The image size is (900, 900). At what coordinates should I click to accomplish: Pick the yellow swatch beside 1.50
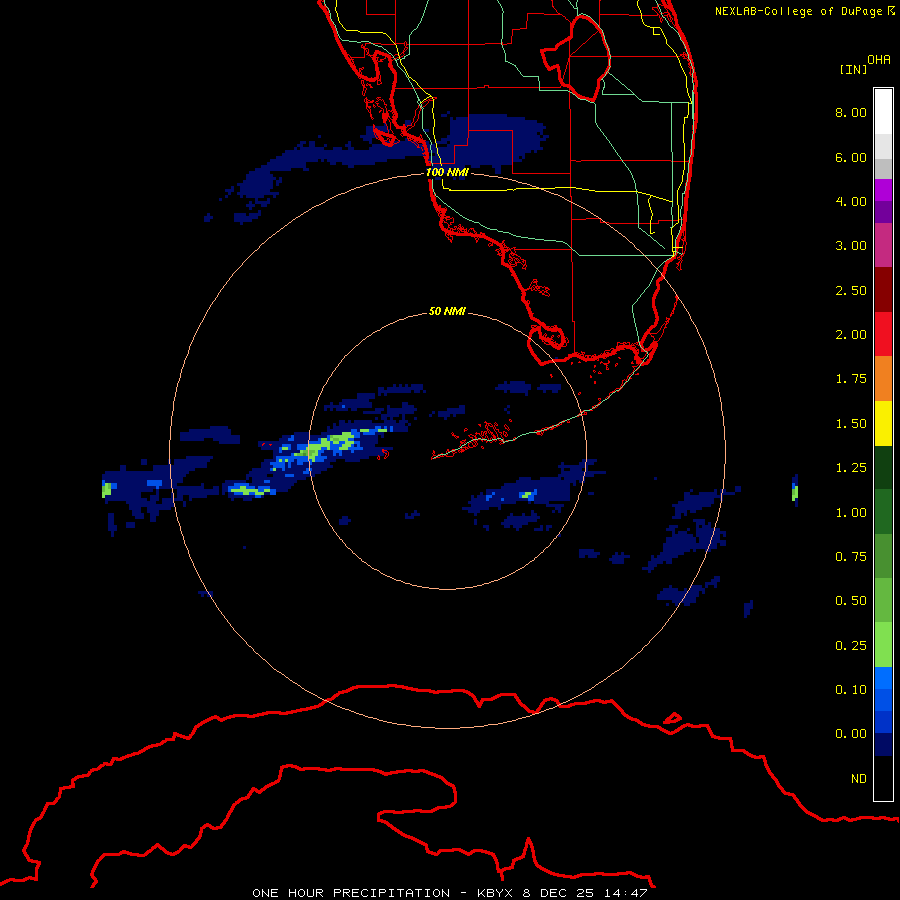click(883, 424)
